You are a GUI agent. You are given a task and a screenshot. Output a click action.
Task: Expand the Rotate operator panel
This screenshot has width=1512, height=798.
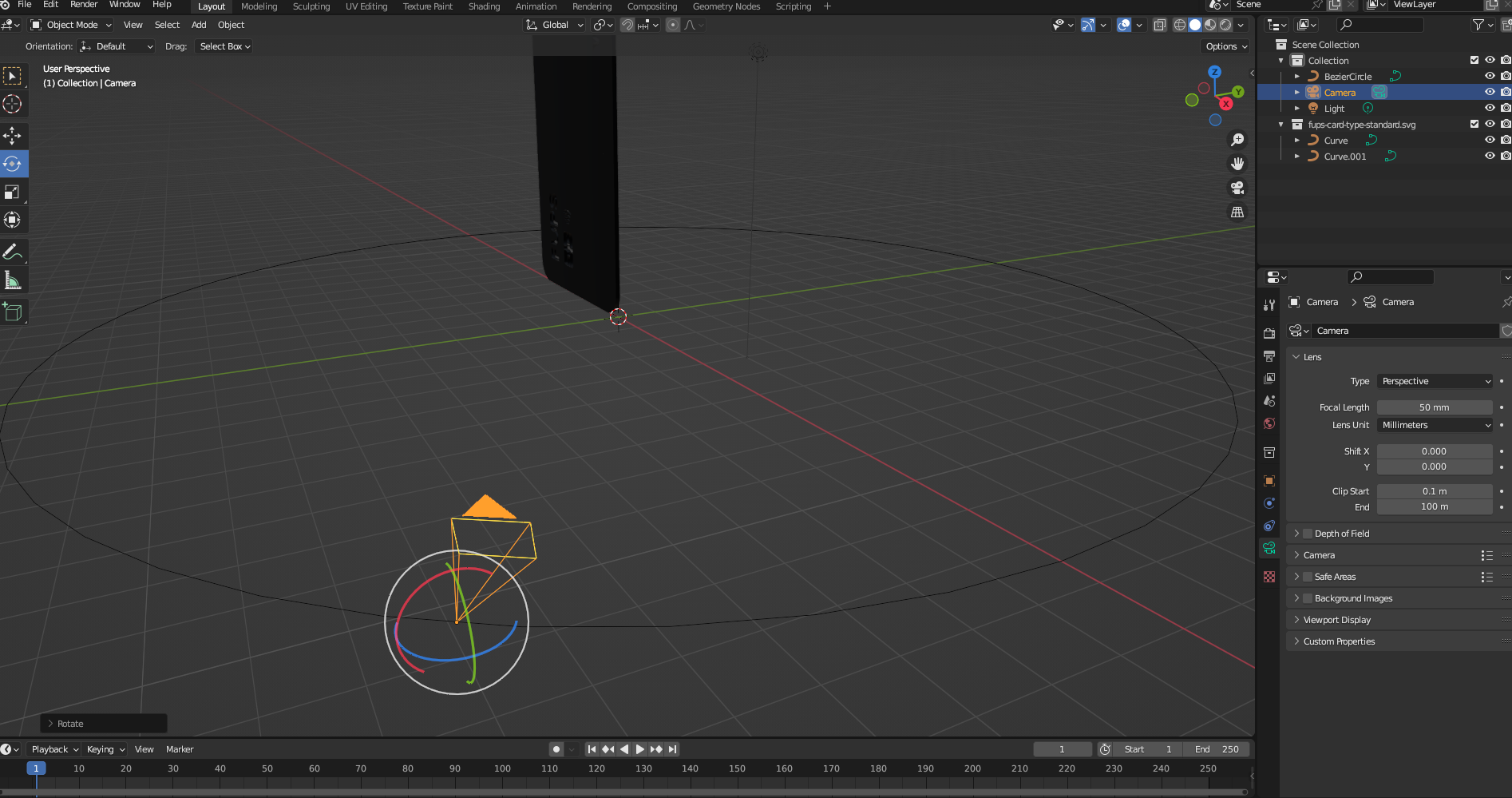104,724
